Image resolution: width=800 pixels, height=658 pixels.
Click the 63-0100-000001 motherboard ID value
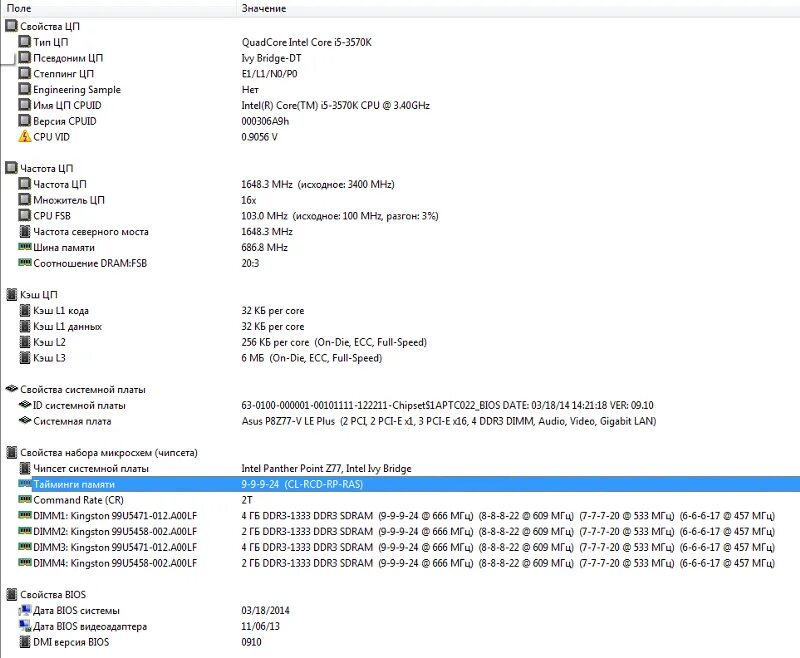[x=447, y=406]
